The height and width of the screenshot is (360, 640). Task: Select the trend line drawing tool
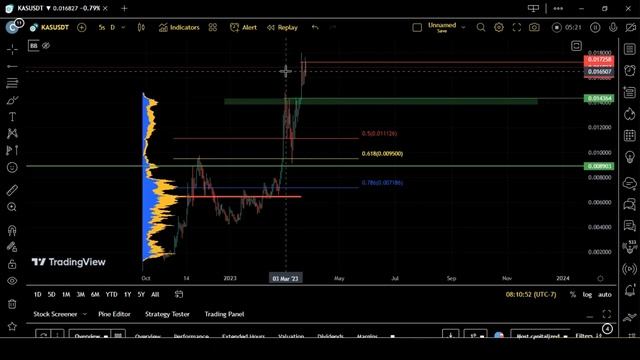[x=12, y=66]
